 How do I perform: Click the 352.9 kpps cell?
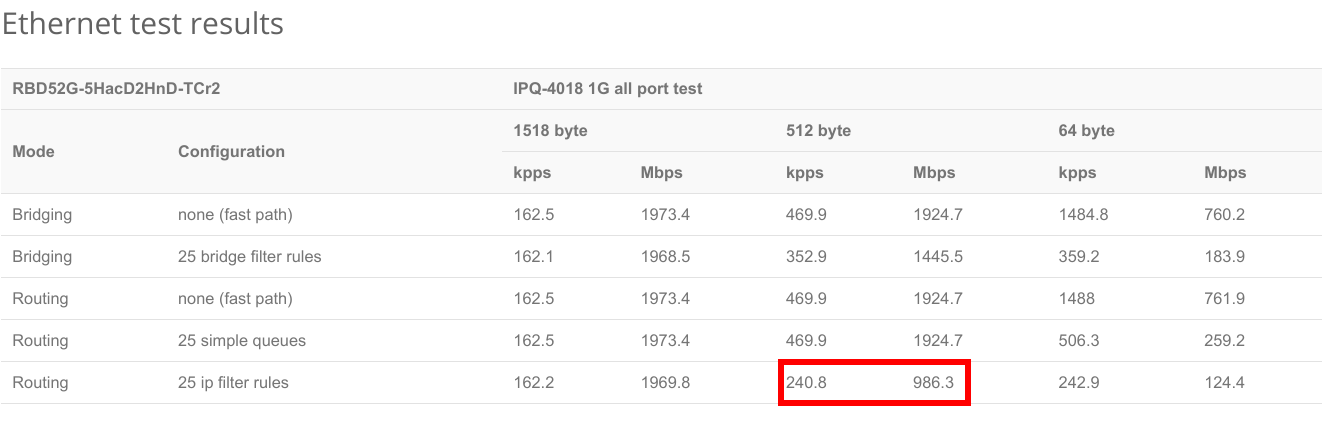(807, 257)
